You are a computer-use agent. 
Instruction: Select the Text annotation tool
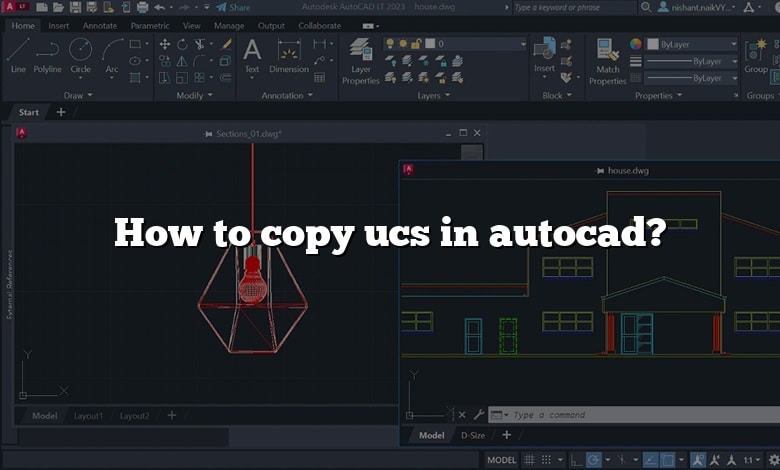click(x=252, y=56)
